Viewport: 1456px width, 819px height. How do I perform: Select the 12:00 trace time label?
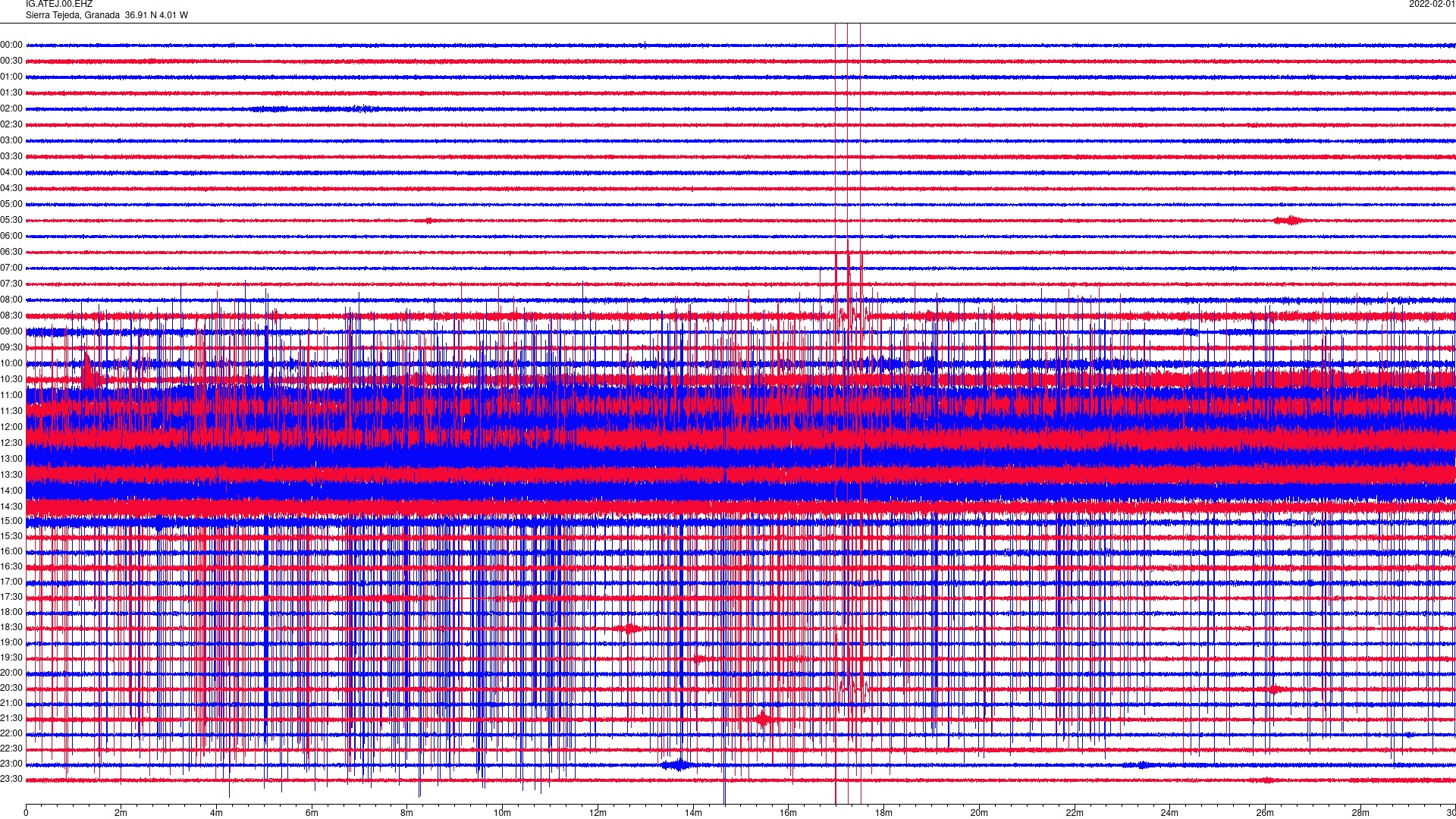pyautogui.click(x=11, y=428)
